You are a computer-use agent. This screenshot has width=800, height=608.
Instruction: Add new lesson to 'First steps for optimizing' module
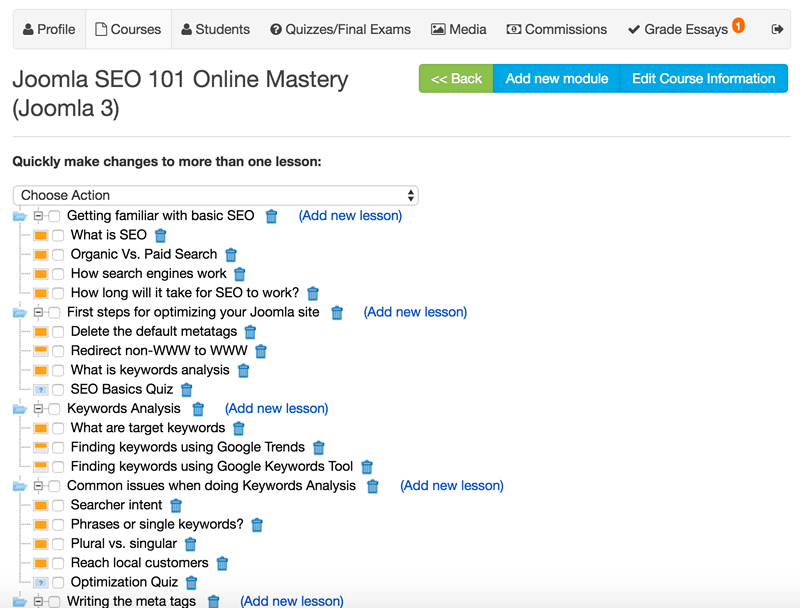pyautogui.click(x=415, y=312)
